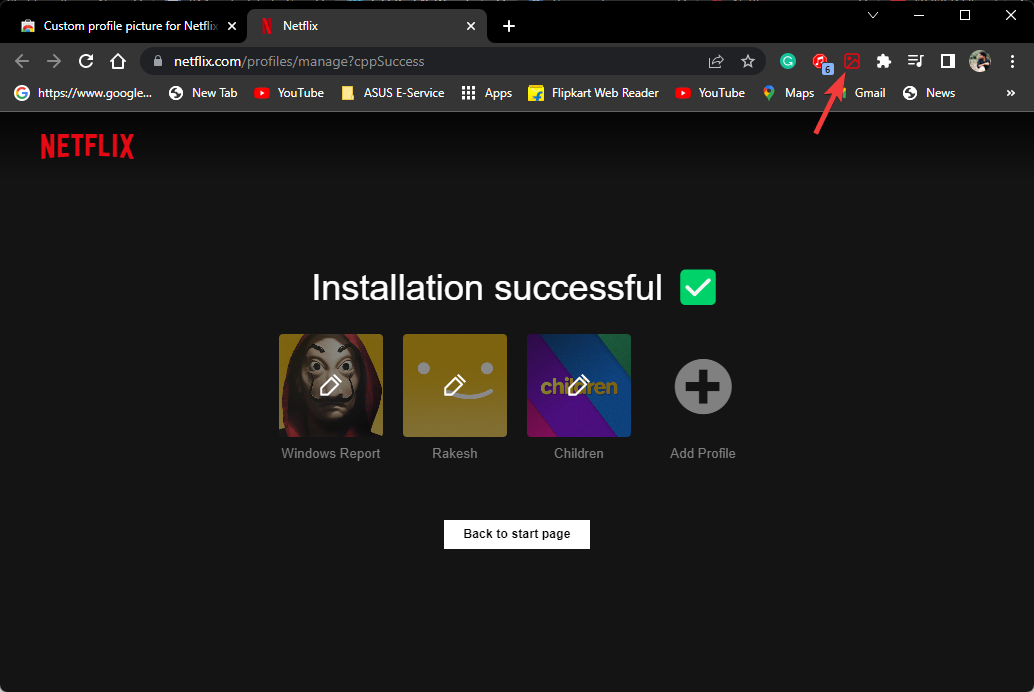1034x692 pixels.
Task: Open the Maps bookmark
Action: coord(788,93)
